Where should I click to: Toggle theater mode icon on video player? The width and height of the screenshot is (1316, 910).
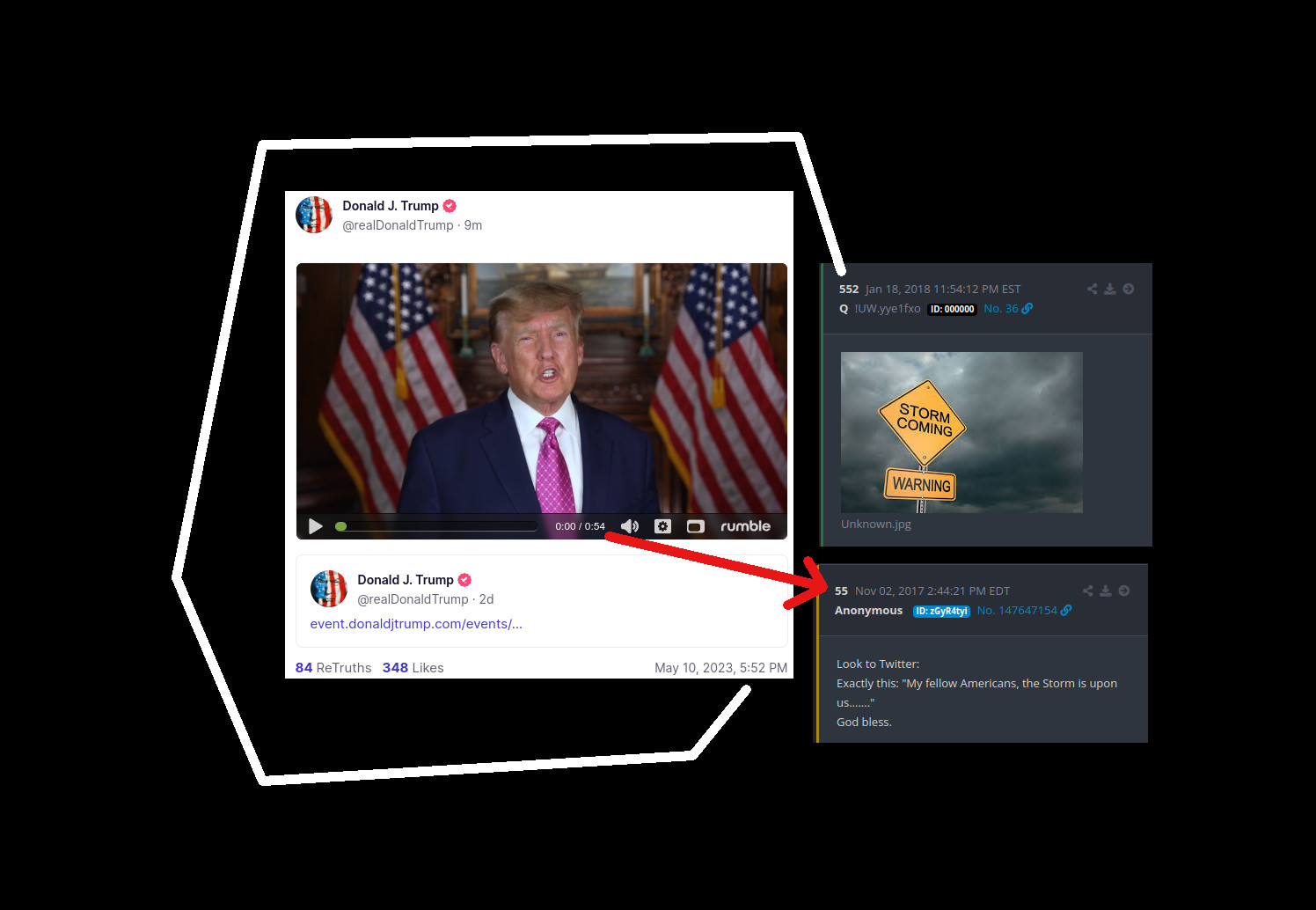click(x=696, y=526)
